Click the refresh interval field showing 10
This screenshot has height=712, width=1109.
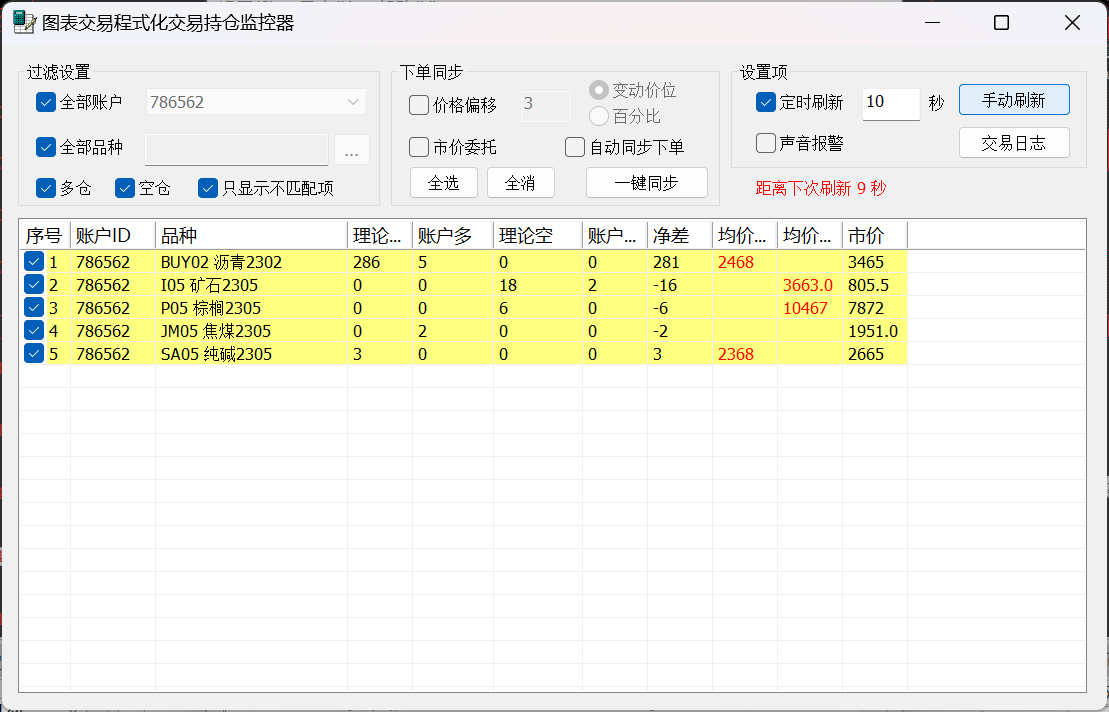(890, 102)
